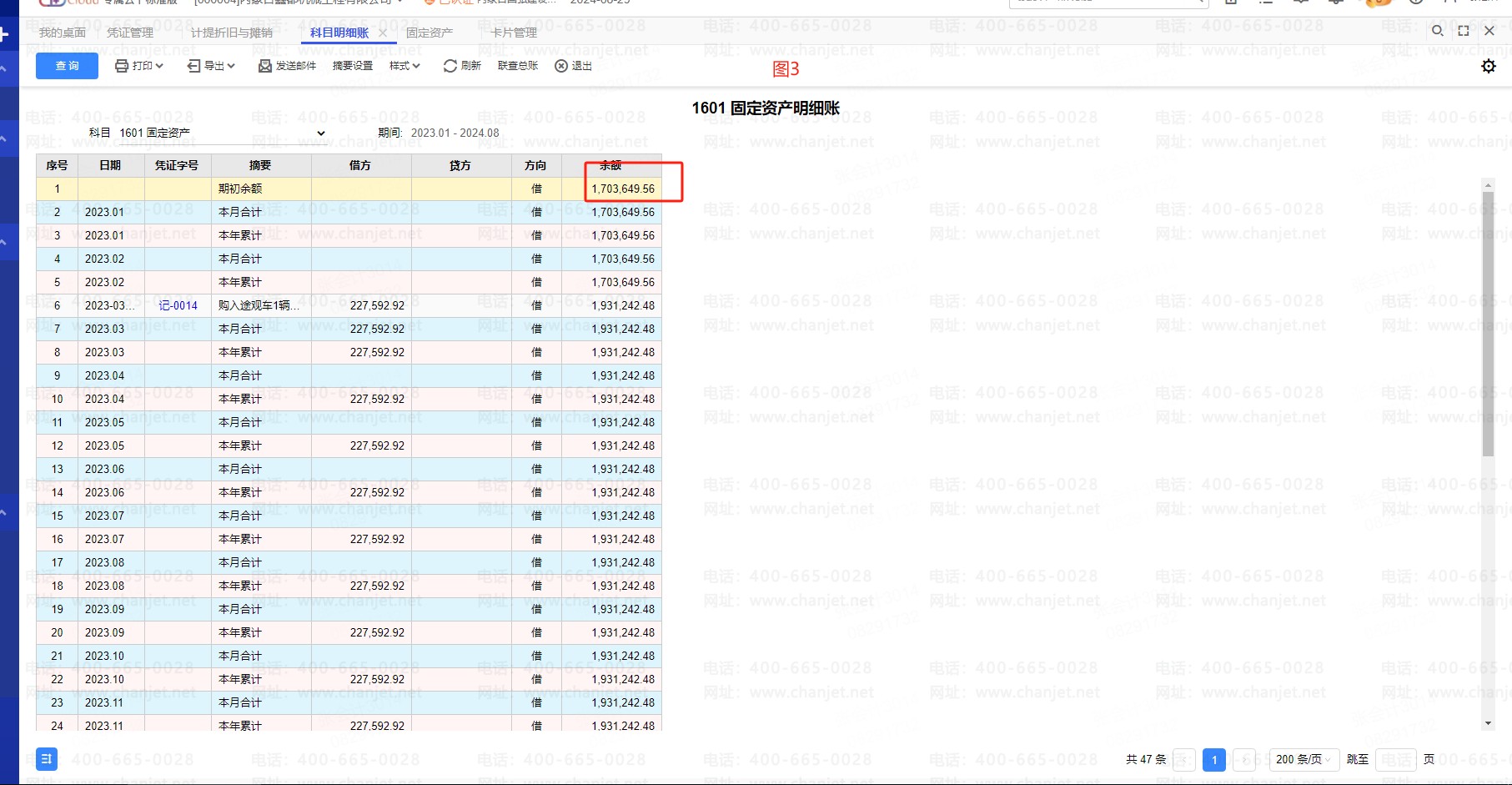
Task: Select the 科目明细账 tab
Action: [339, 33]
